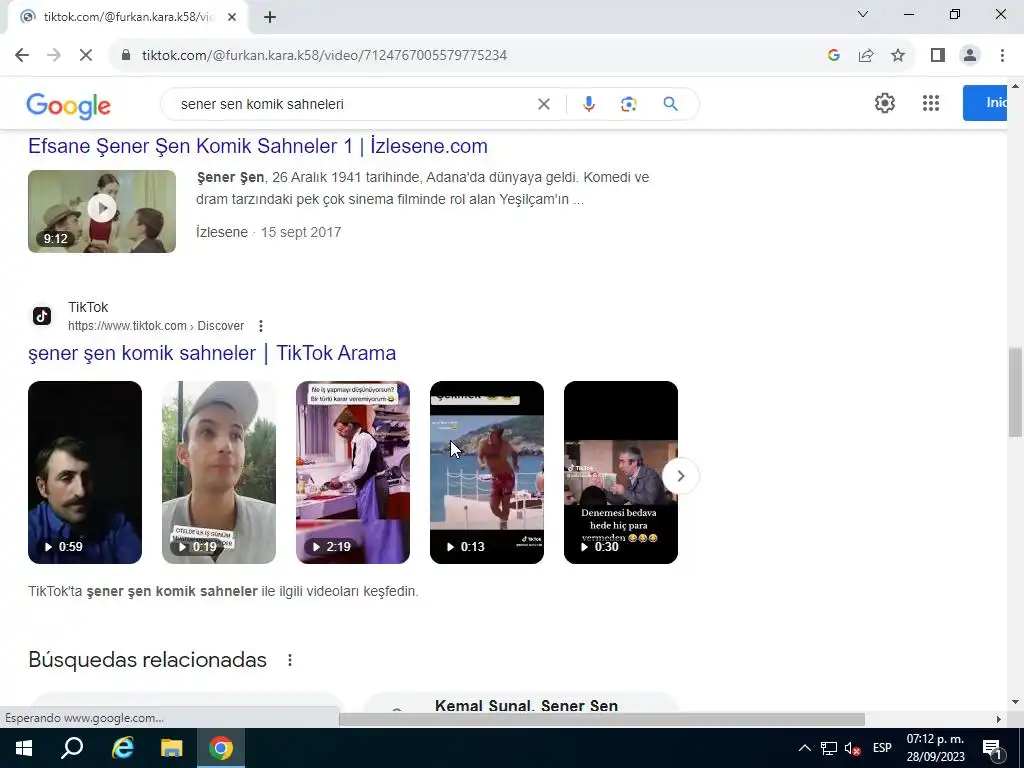This screenshot has height=768, width=1024.
Task: Play the 0:19 TikTok video
Action: click(x=219, y=472)
